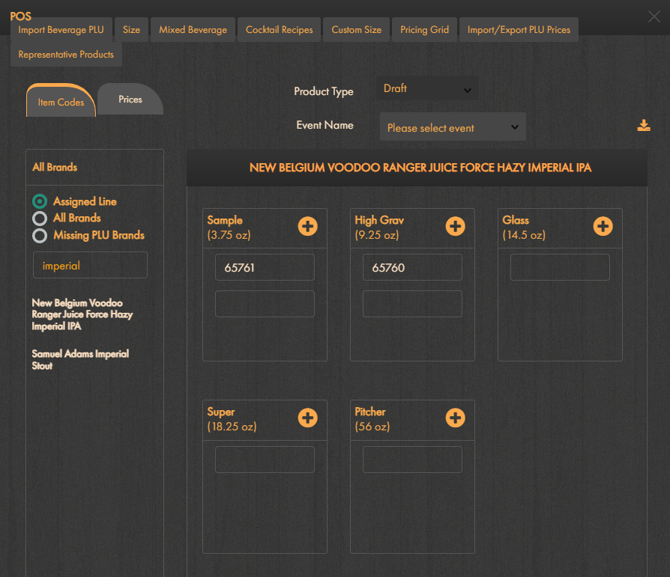Click High Grav code field 65760
The image size is (670, 577).
(412, 268)
